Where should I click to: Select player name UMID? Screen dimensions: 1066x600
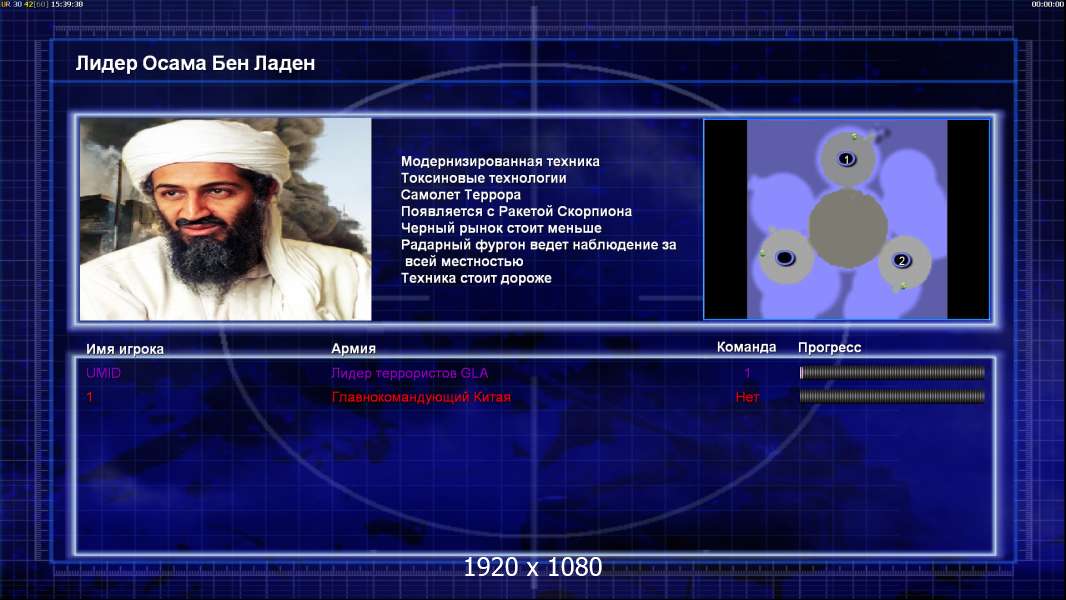[x=103, y=373]
